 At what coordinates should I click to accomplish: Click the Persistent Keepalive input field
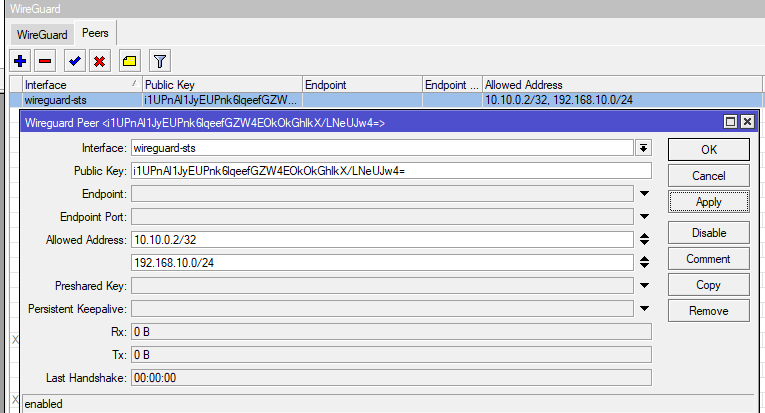coord(382,308)
